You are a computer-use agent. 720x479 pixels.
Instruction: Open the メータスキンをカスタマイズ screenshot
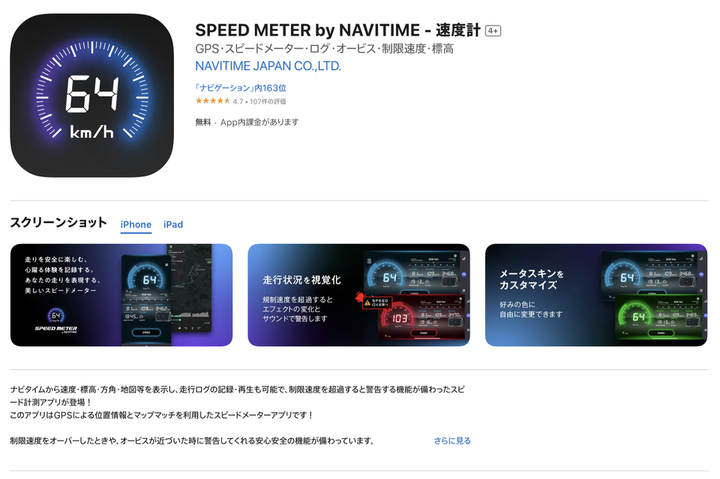point(596,295)
